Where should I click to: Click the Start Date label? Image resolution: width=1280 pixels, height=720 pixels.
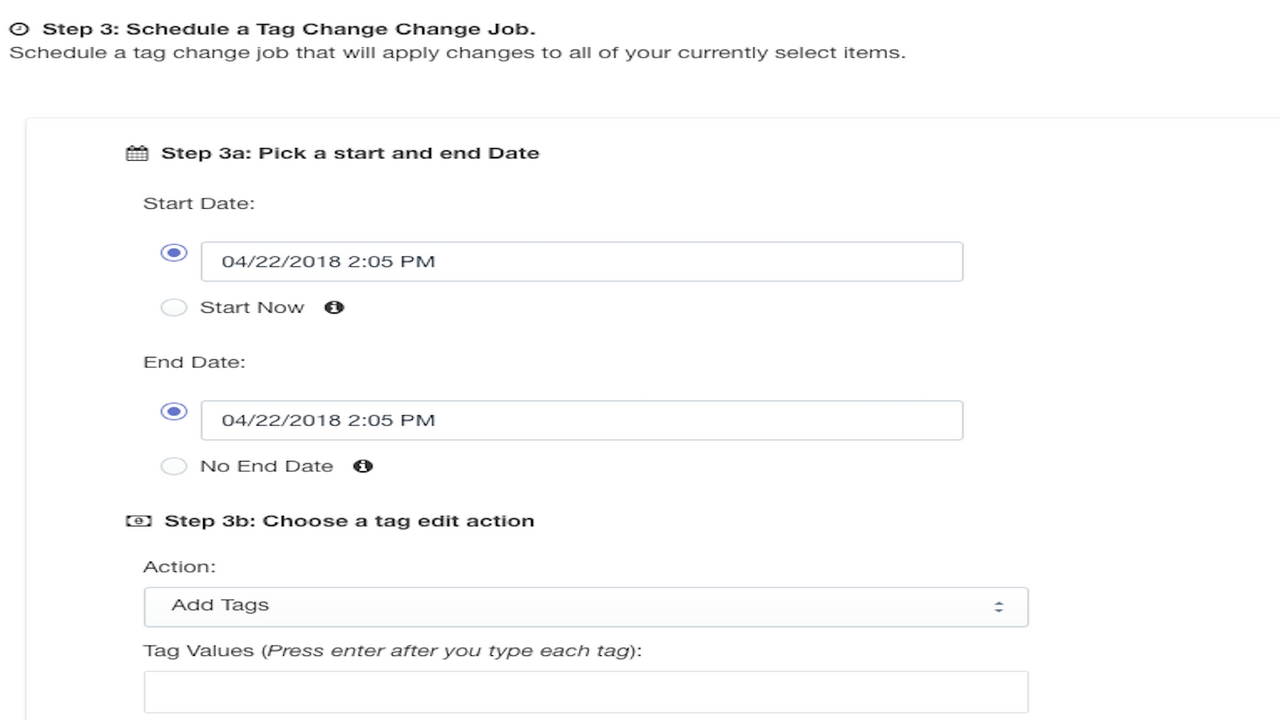198,203
